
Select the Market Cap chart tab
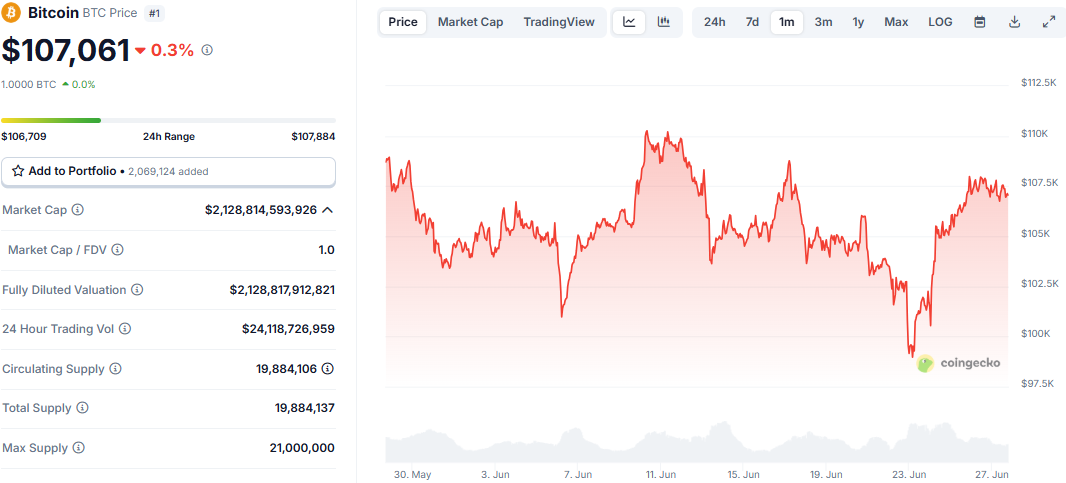point(470,22)
